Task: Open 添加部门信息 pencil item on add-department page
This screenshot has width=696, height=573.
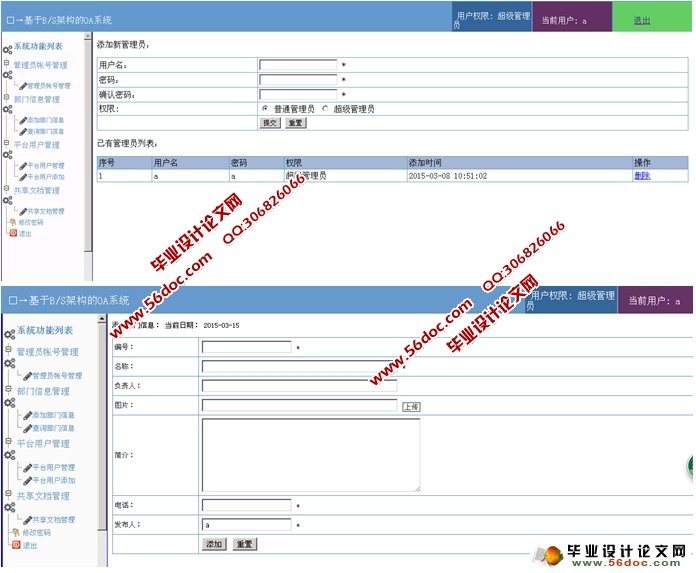Action: pos(49,415)
